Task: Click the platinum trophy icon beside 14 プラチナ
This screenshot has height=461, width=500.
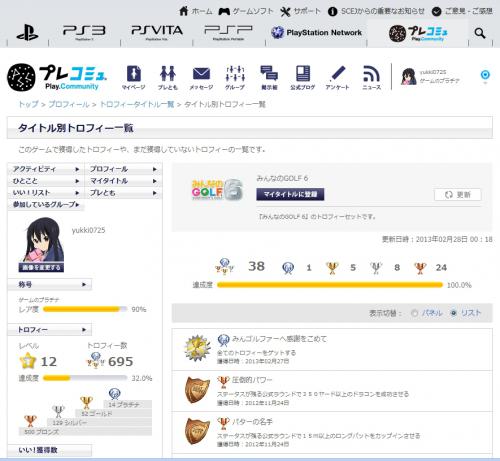Action: [x=114, y=394]
